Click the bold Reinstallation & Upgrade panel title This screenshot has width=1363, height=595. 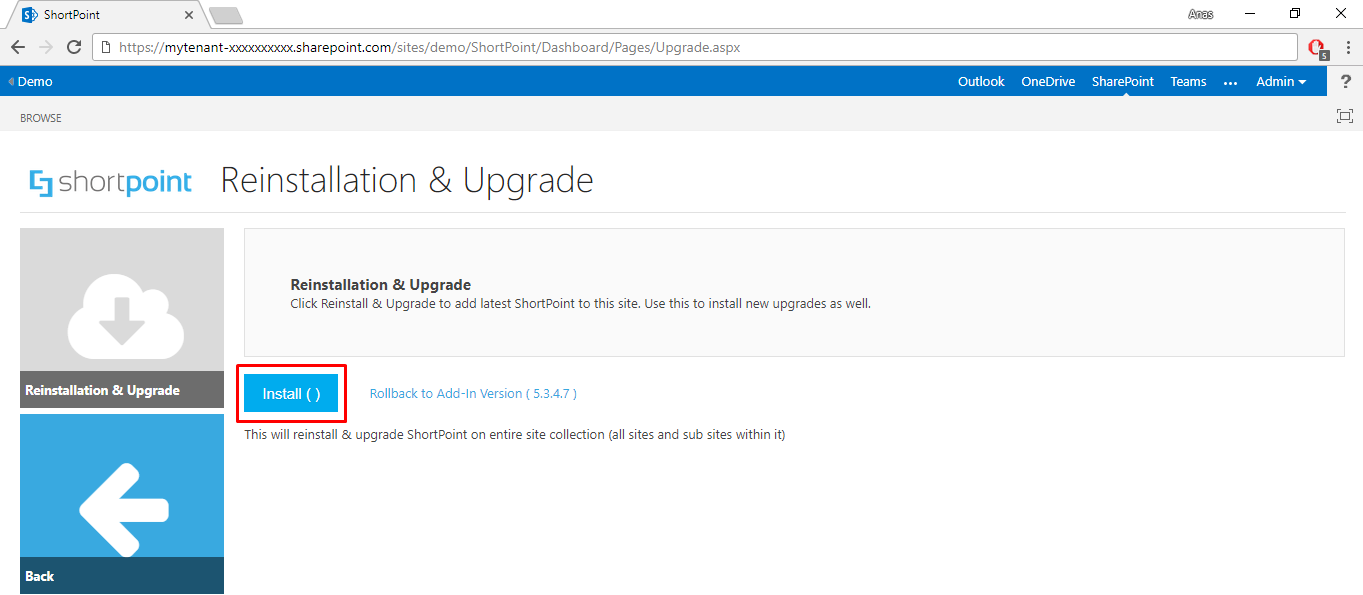(x=380, y=285)
